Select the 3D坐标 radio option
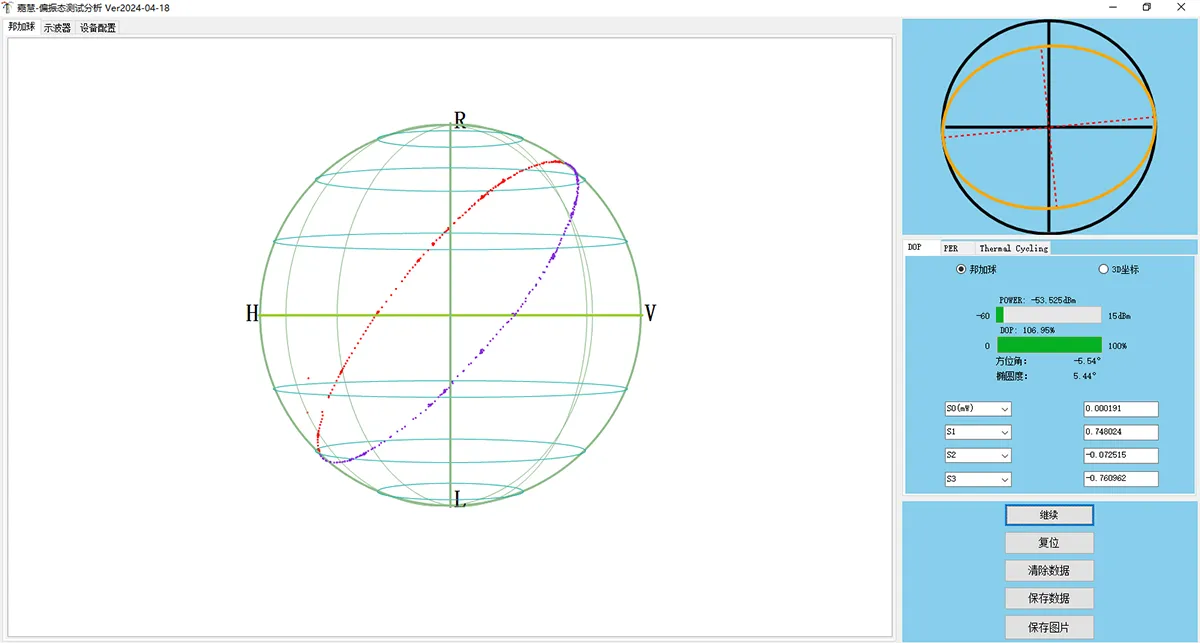 tap(1104, 269)
